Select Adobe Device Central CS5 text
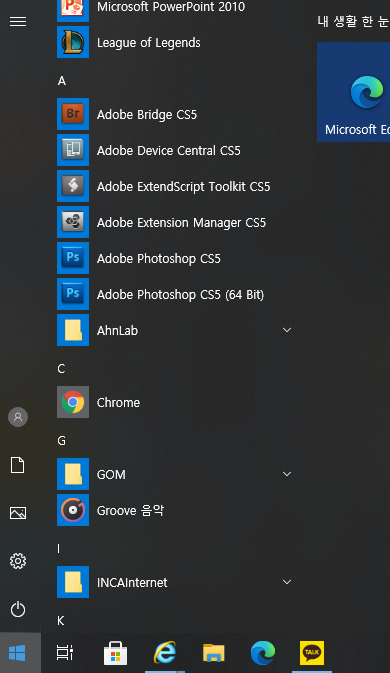Image resolution: width=390 pixels, height=673 pixels. point(169,151)
